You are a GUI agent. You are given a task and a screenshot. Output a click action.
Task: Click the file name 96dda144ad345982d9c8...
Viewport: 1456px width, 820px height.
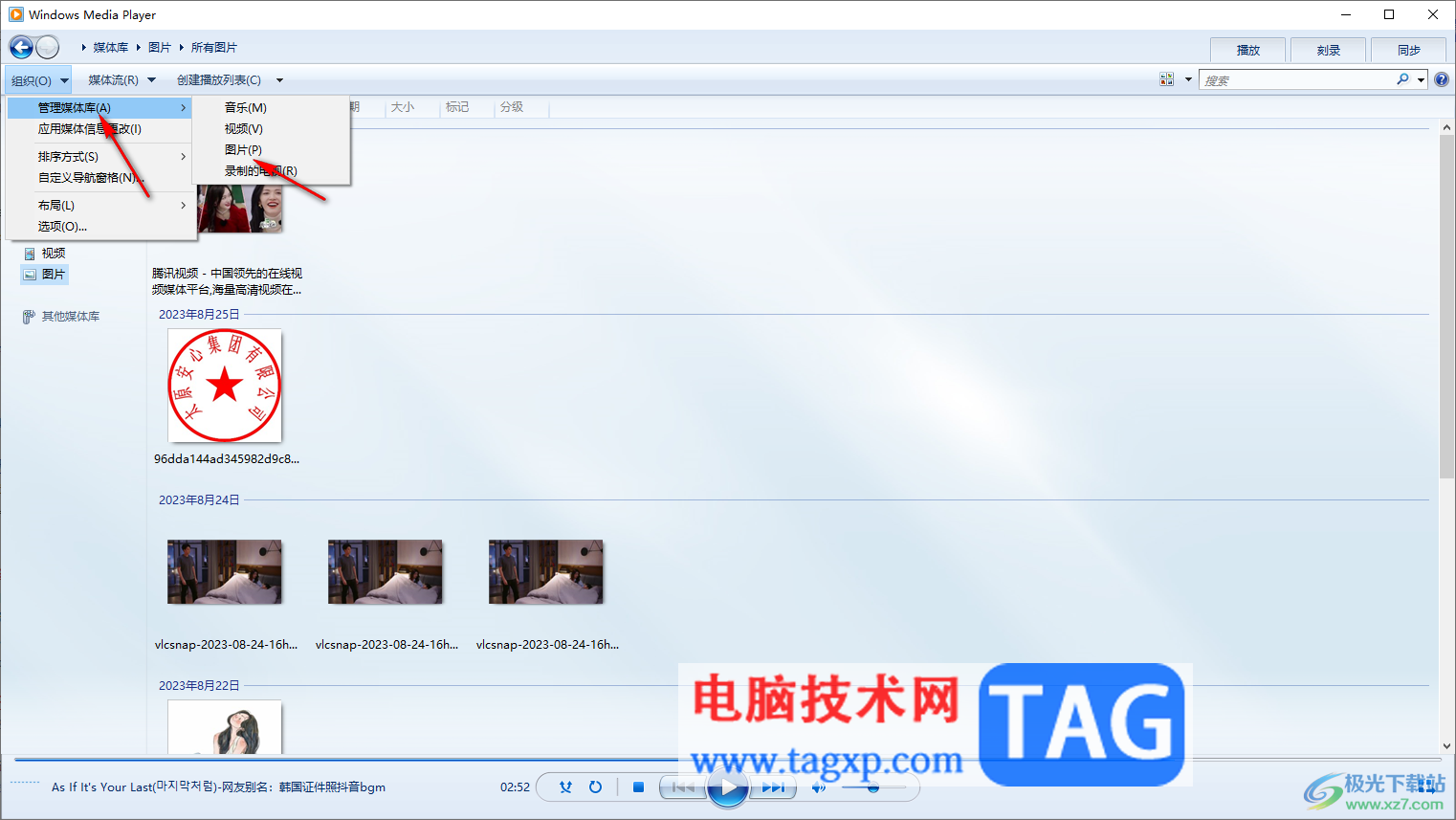pyautogui.click(x=227, y=459)
